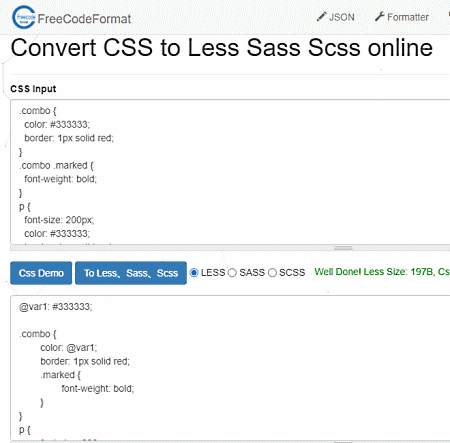450x443 pixels.
Task: Select the SASS radio button
Action: pos(232,273)
